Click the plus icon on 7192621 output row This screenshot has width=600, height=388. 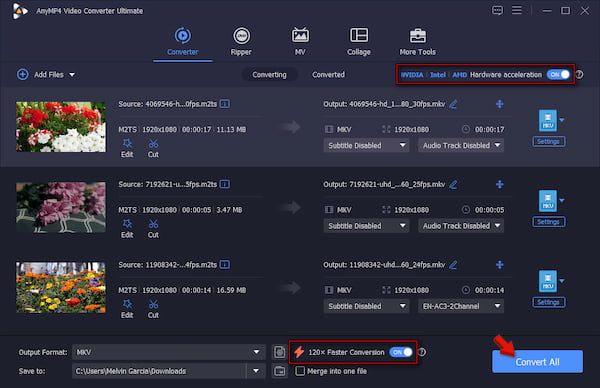click(500, 184)
